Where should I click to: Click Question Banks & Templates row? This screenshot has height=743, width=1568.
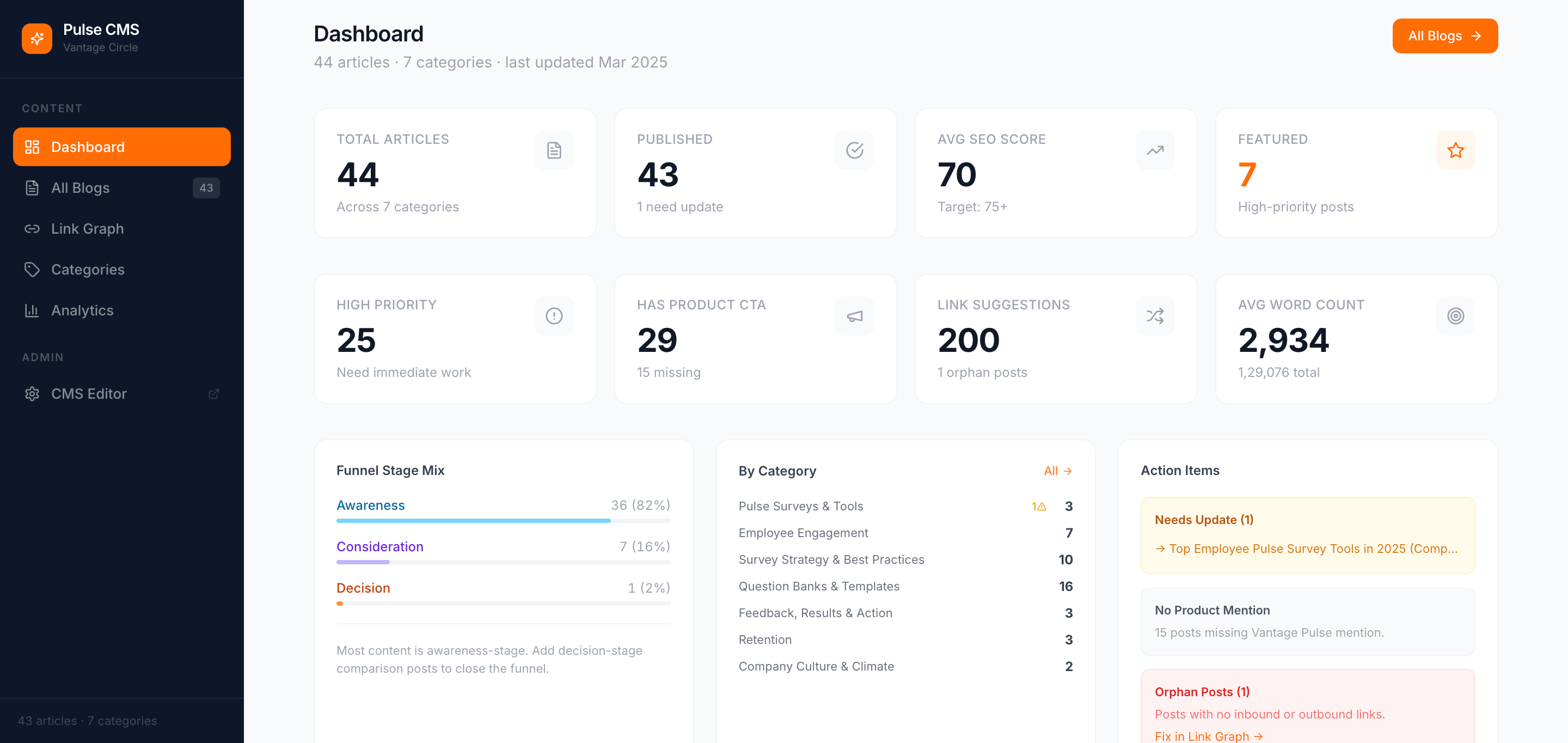click(905, 587)
